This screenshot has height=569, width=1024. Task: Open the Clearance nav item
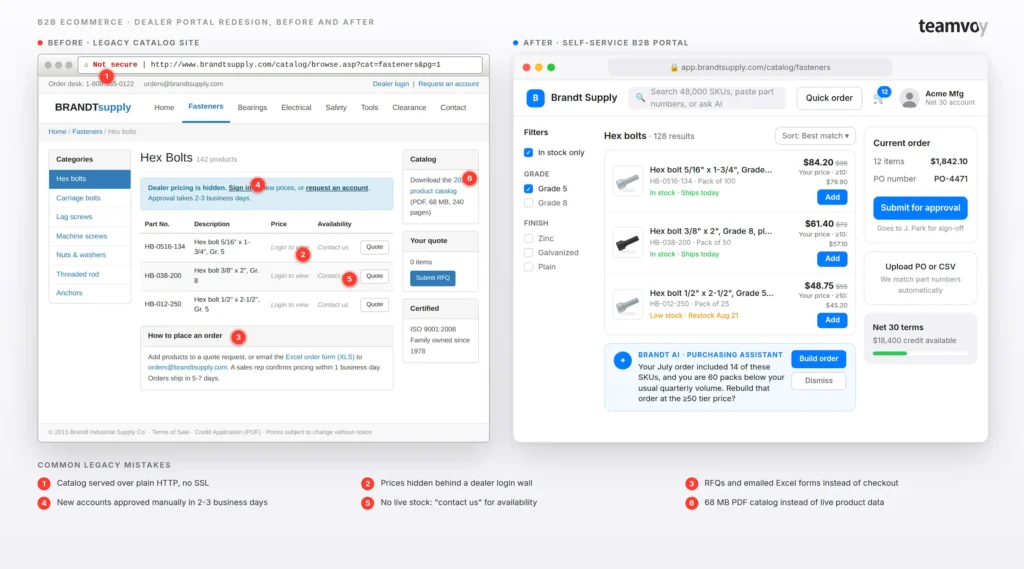pos(409,108)
